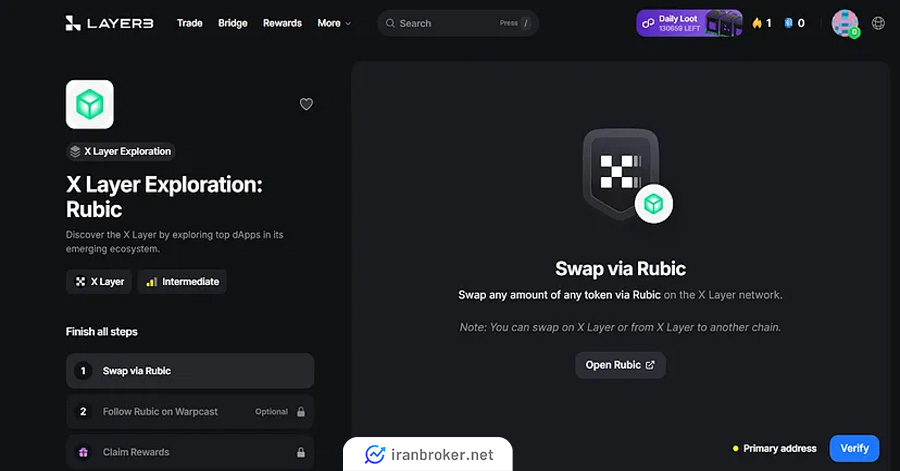900x471 pixels.
Task: Click the search magnifier icon
Action: point(390,23)
